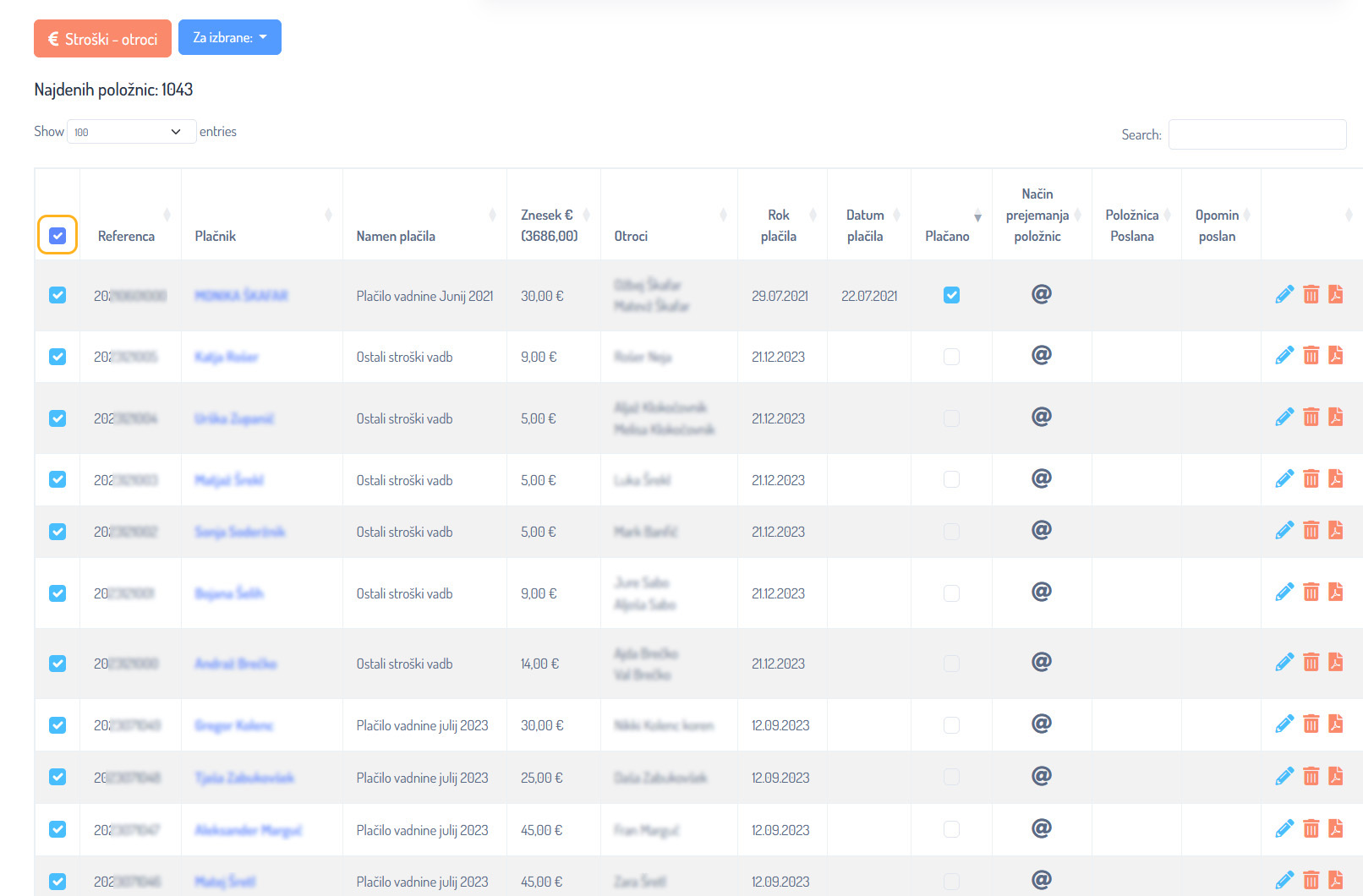Open the PDF icon for the 30,00 € julij 2023 row
1363x896 pixels.
click(x=1335, y=724)
